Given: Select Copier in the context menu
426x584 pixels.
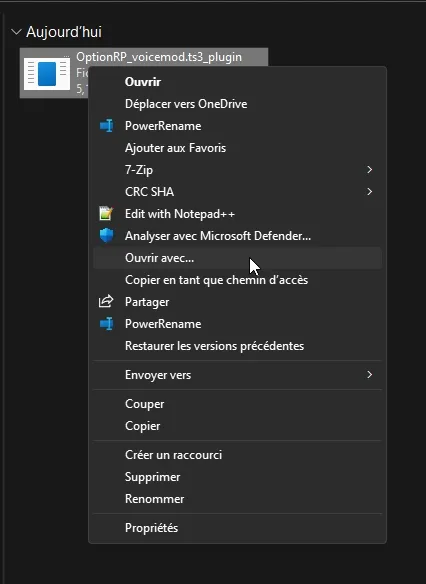Looking at the screenshot, I should 237,426.
